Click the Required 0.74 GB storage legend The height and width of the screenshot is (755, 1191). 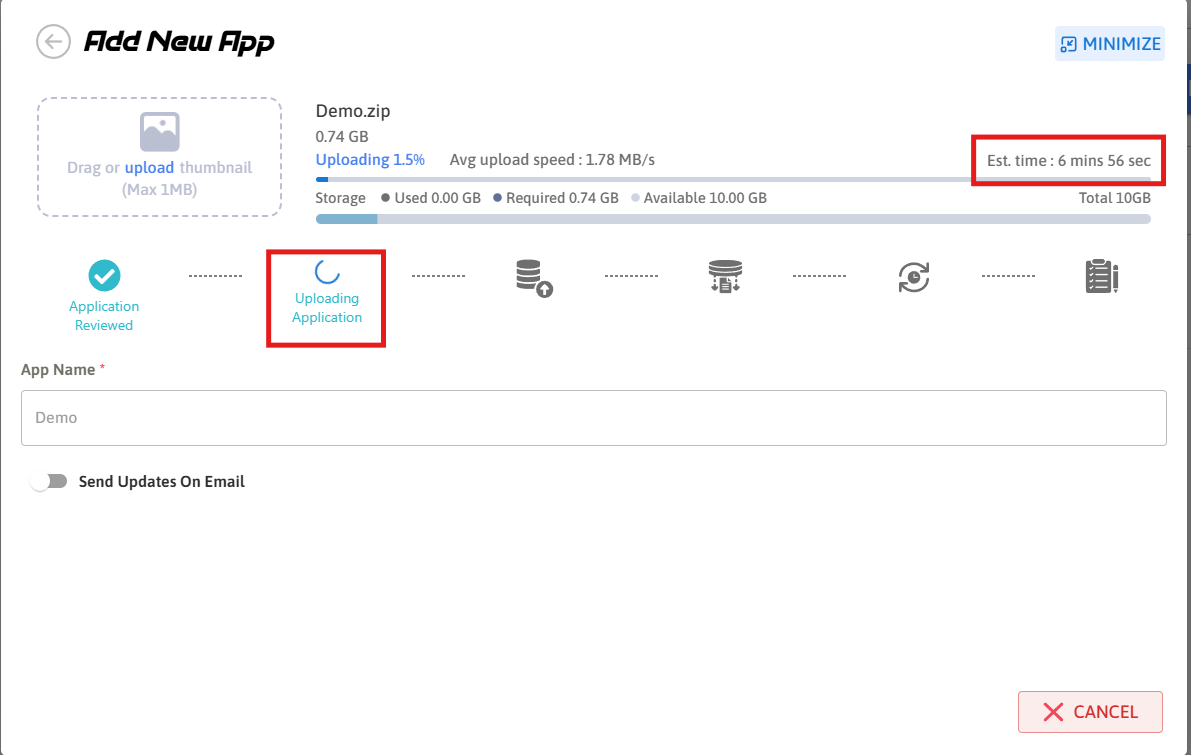(556, 198)
